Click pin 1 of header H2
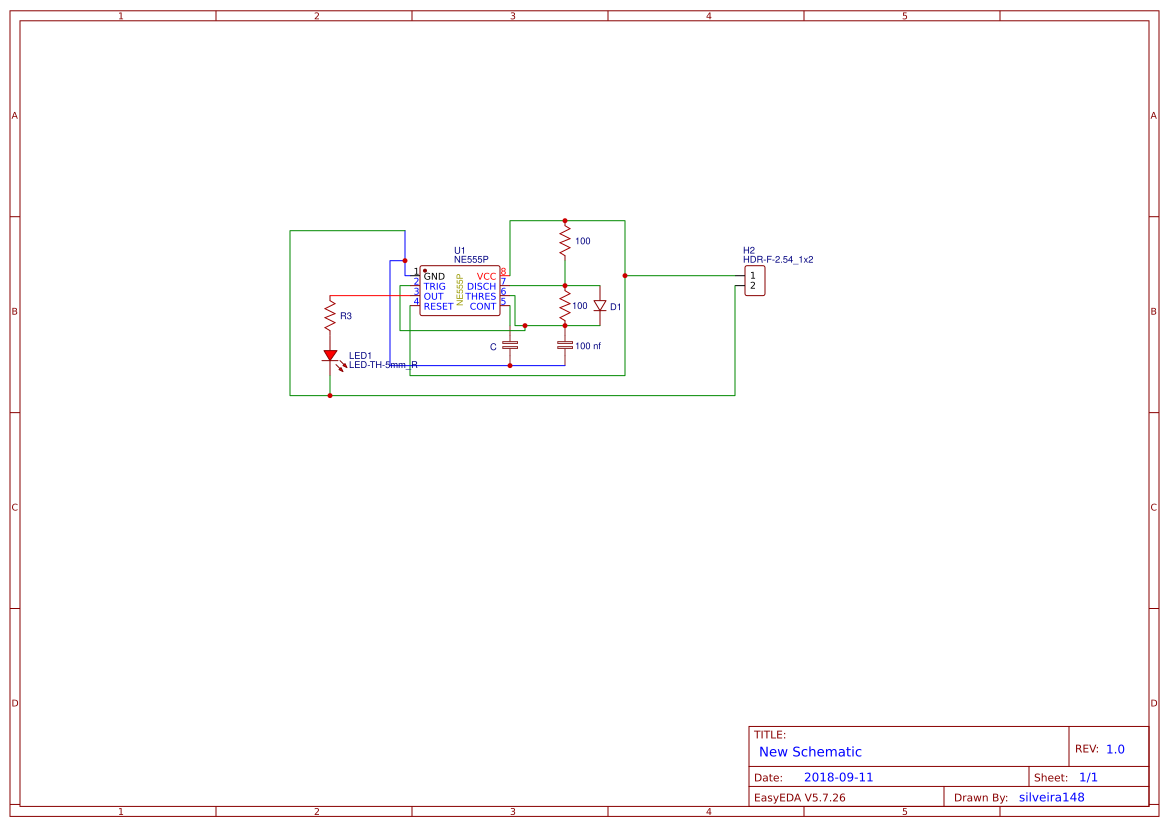 coord(752,274)
